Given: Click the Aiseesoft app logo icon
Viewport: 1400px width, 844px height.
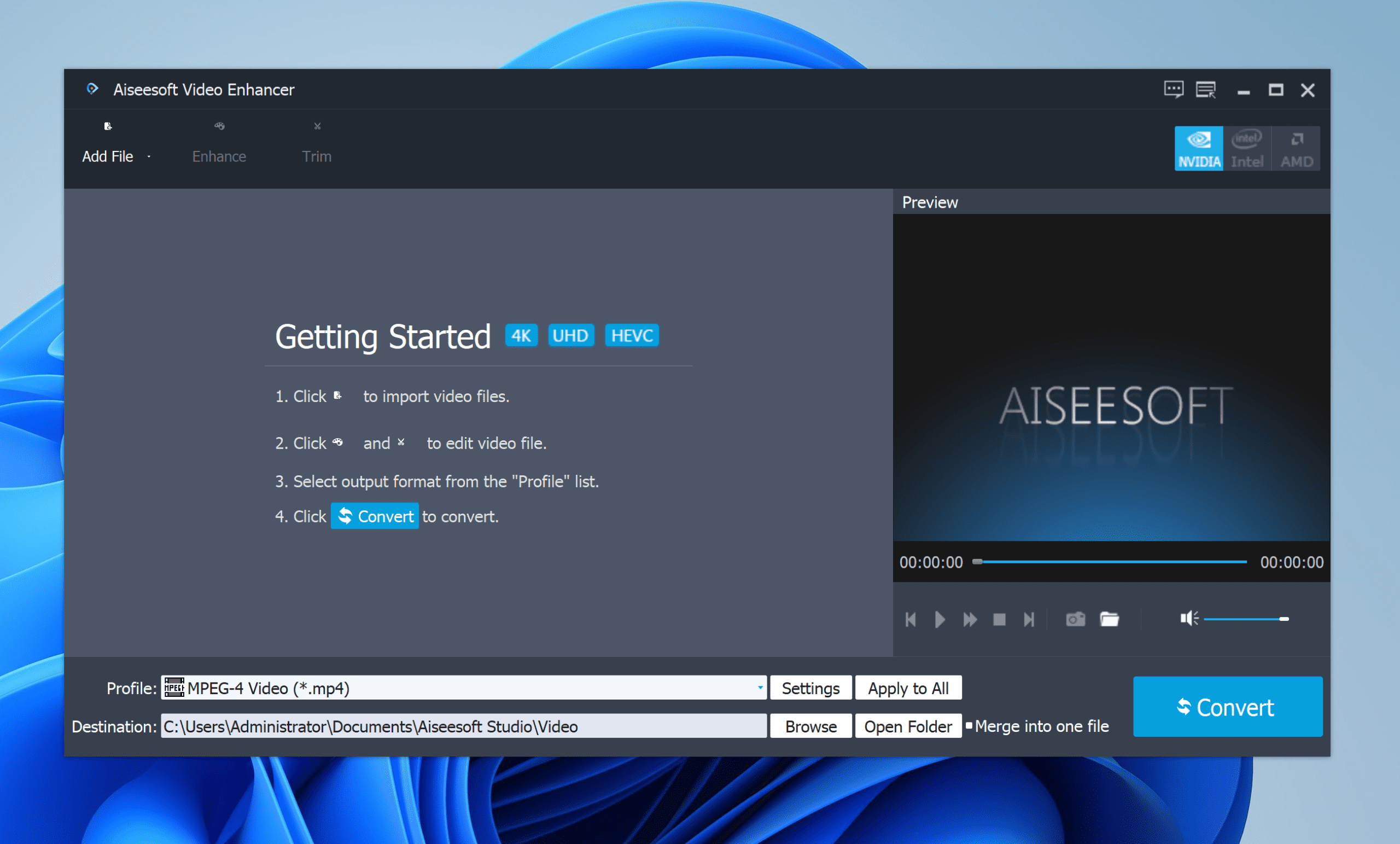Looking at the screenshot, I should [92, 89].
